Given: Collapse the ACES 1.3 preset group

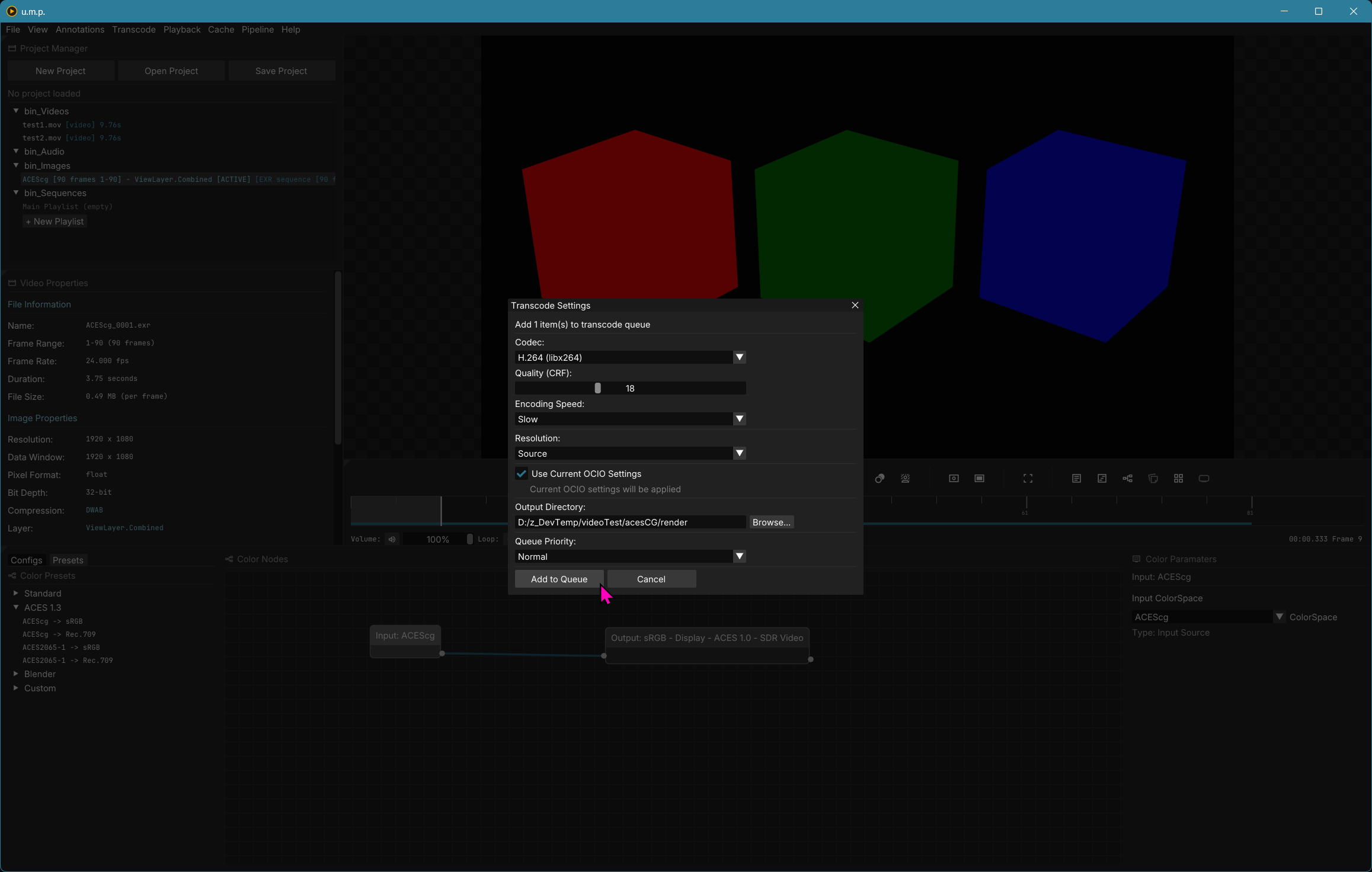Looking at the screenshot, I should [16, 607].
